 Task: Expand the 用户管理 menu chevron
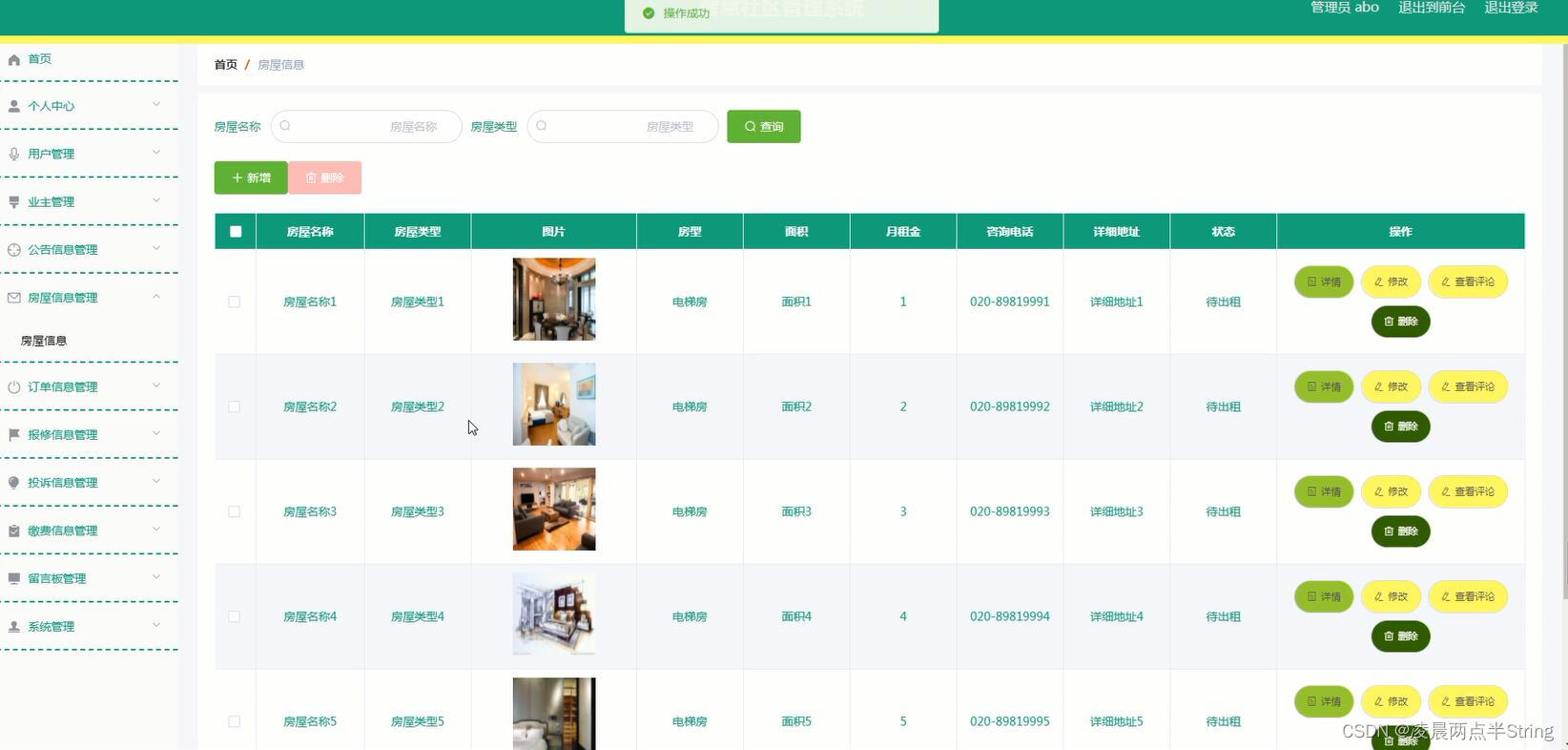tap(156, 152)
